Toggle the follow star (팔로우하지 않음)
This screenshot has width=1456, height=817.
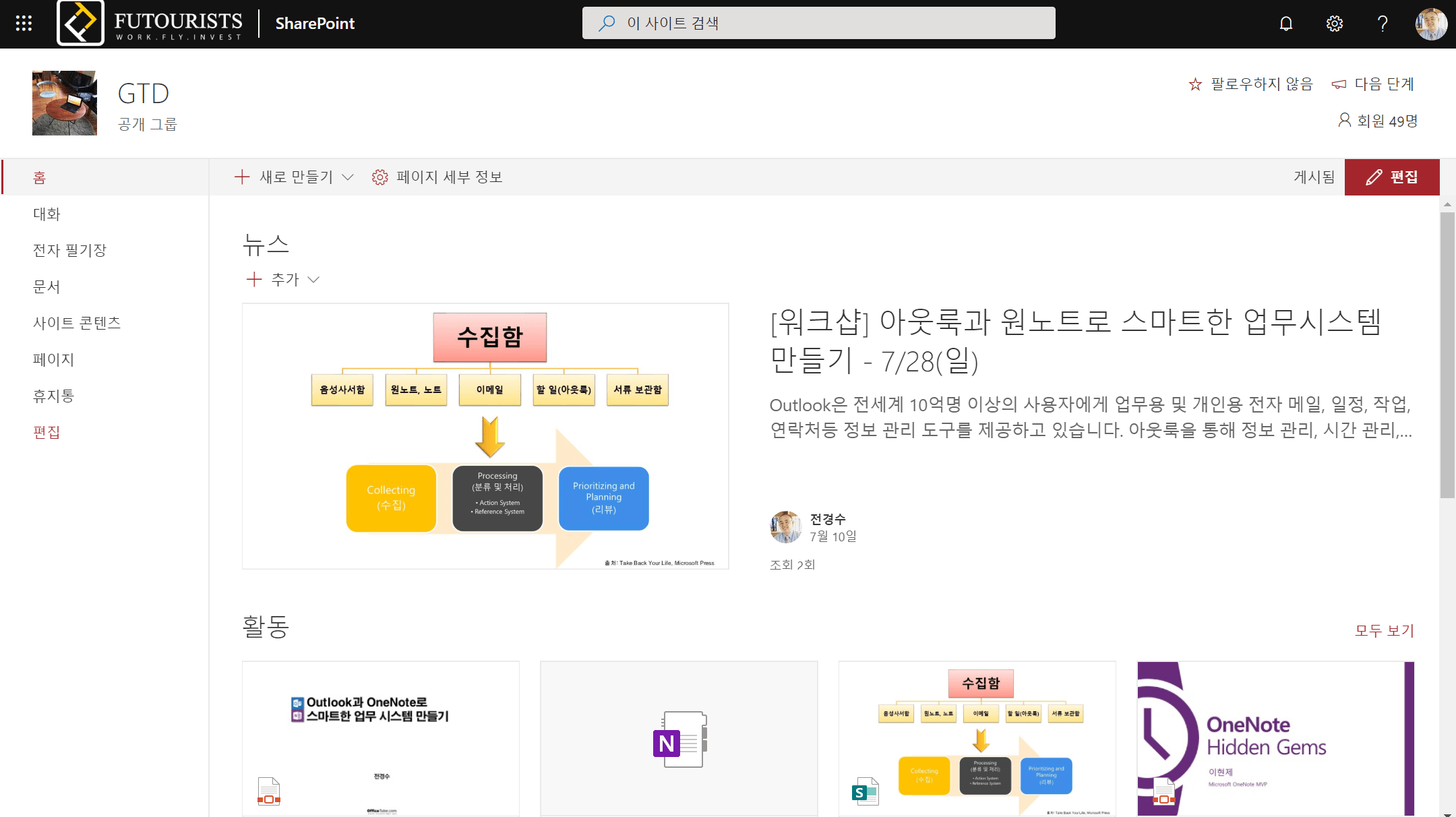pyautogui.click(x=1195, y=84)
